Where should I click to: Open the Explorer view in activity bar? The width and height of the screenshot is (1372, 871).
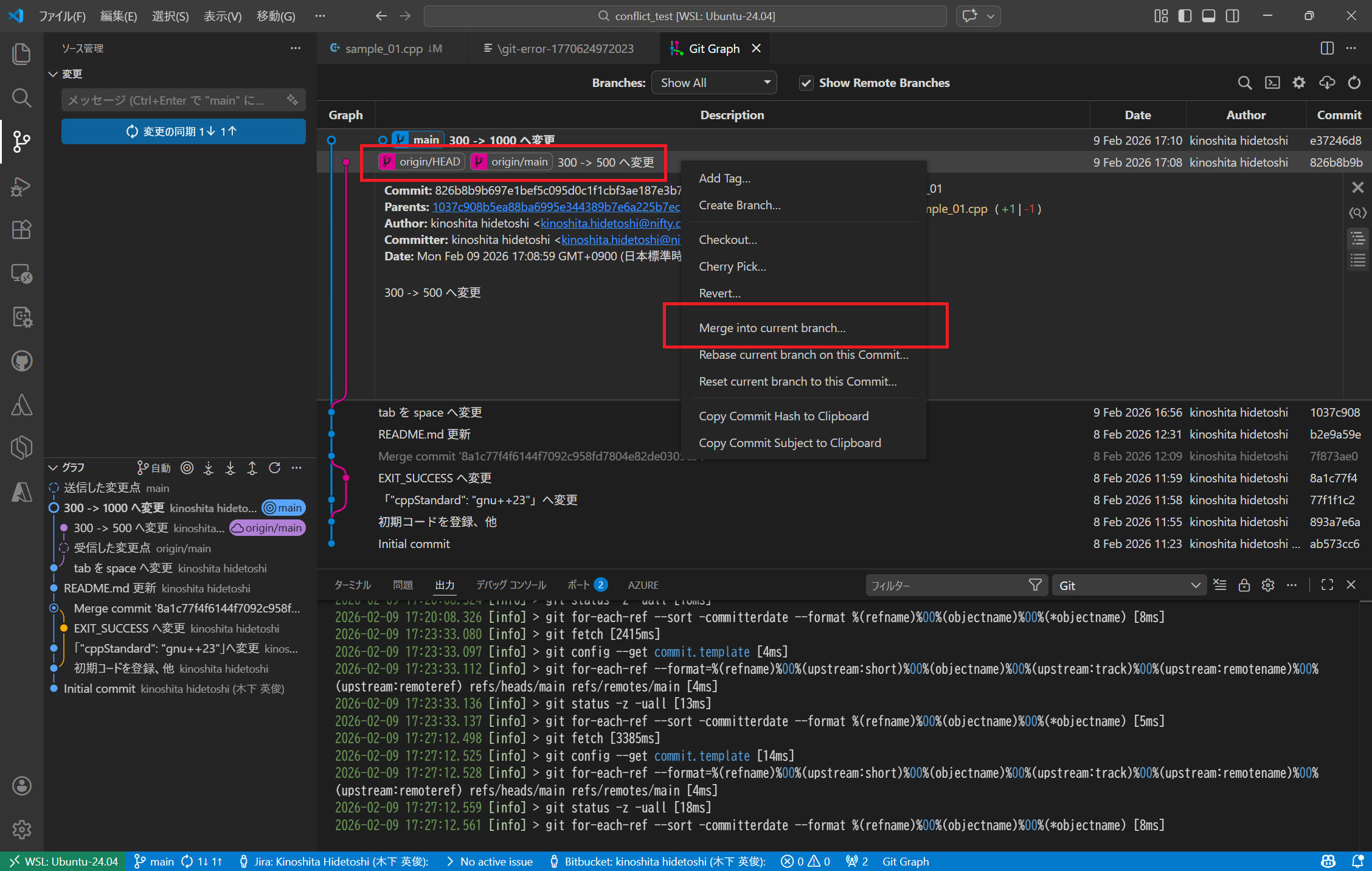point(21,54)
